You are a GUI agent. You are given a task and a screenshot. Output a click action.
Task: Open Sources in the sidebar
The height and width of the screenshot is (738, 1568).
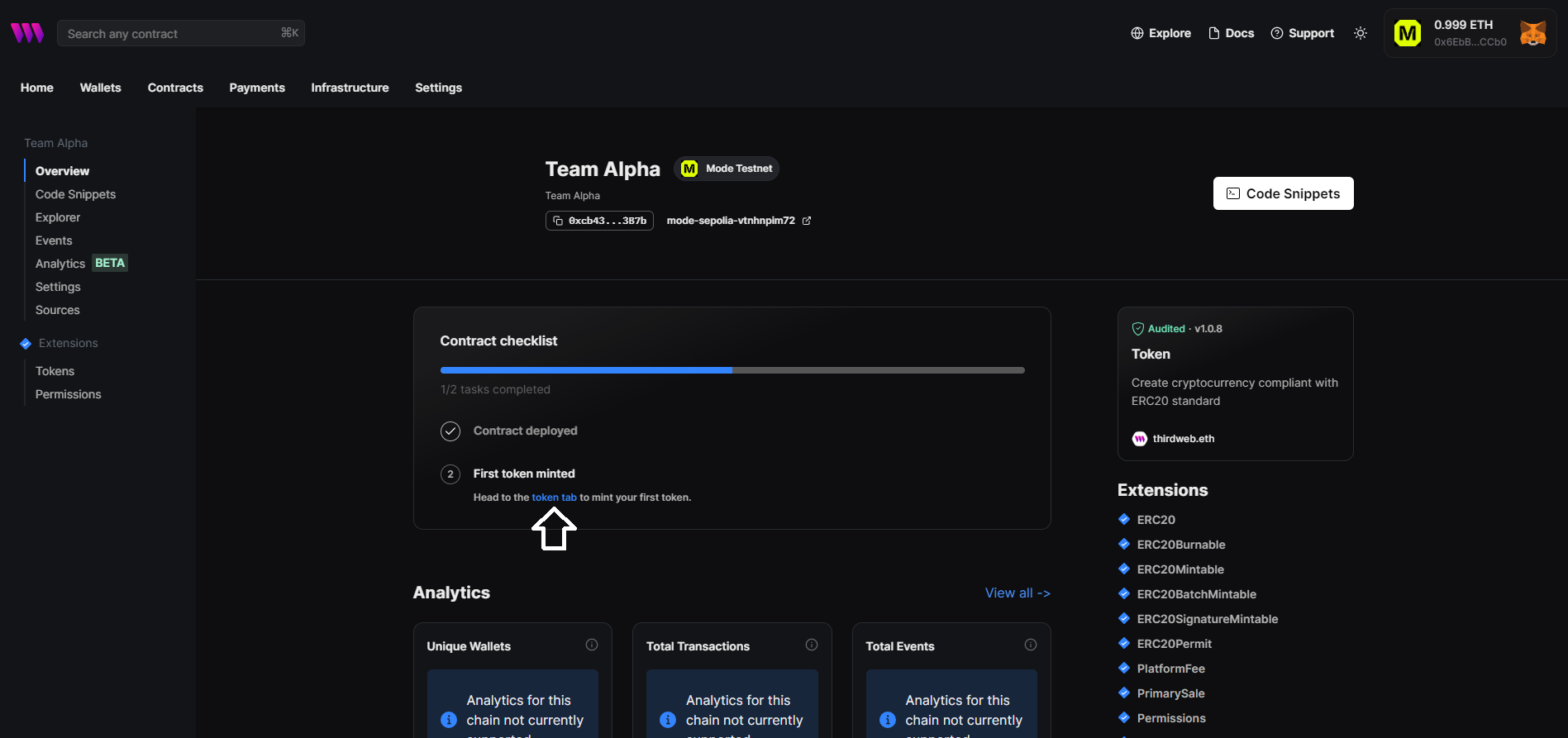coord(58,310)
